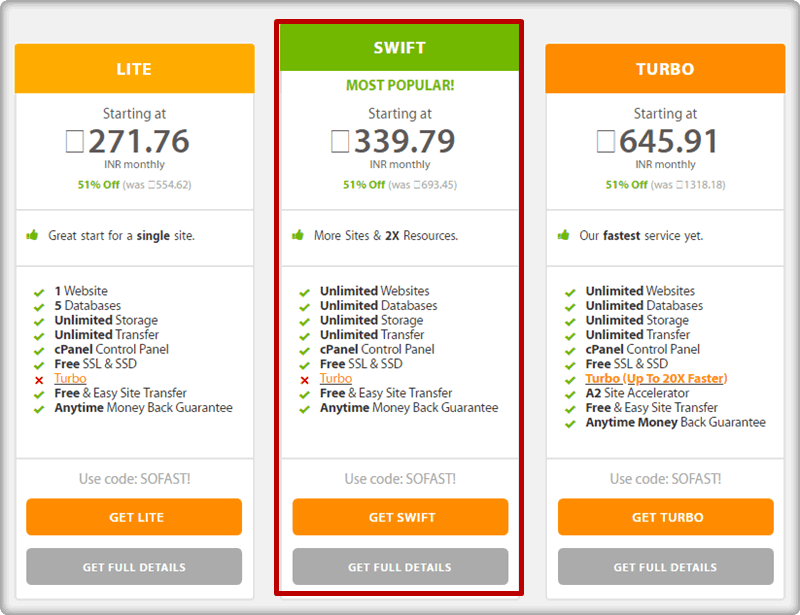Open the Turbo link in Swift plan
Image resolution: width=800 pixels, height=615 pixels.
[336, 379]
